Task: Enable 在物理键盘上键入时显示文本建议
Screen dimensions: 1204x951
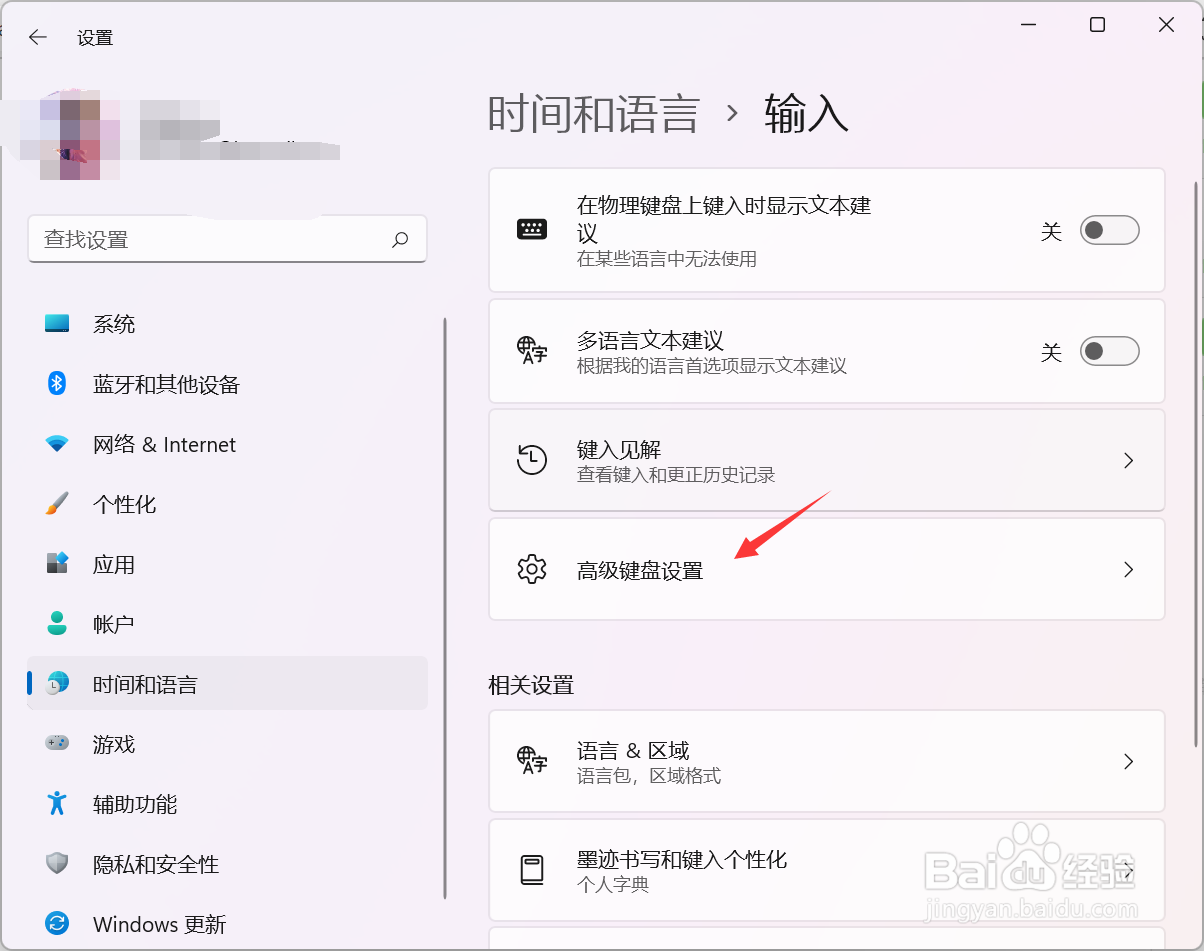Action: tap(1110, 230)
